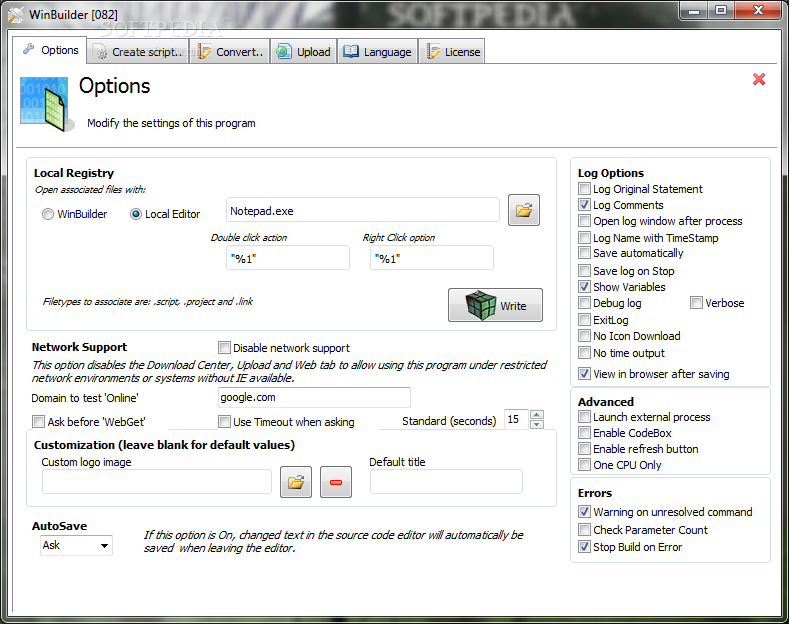The image size is (789, 624).
Task: Browse for local editor executable folder icon
Action: tap(524, 210)
